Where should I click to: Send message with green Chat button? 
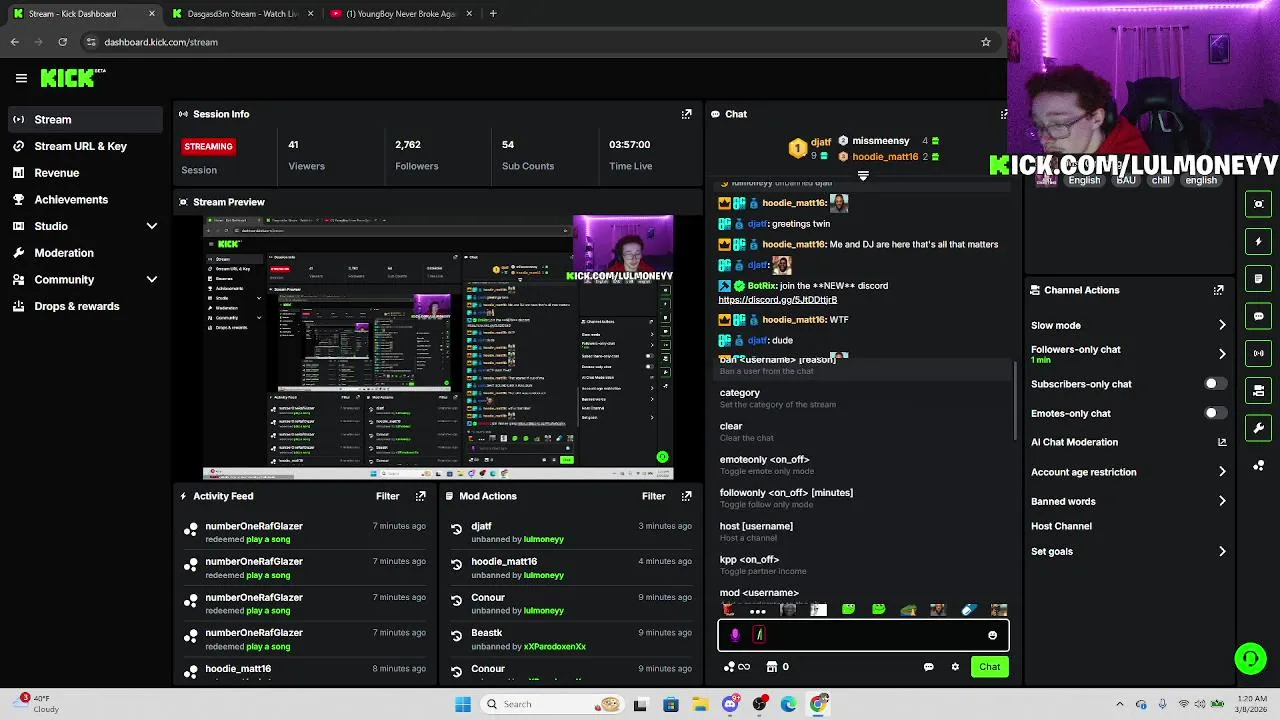(x=989, y=667)
